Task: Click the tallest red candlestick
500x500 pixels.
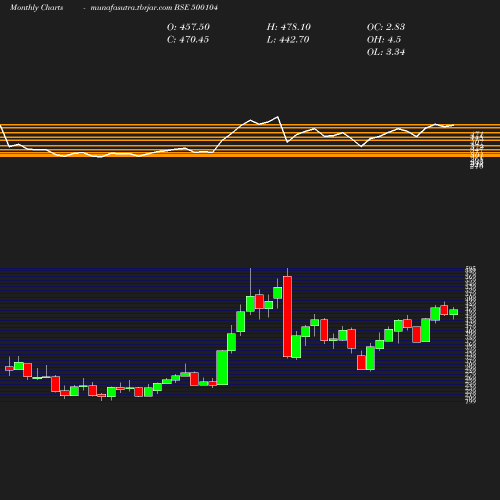Action: (x=287, y=316)
